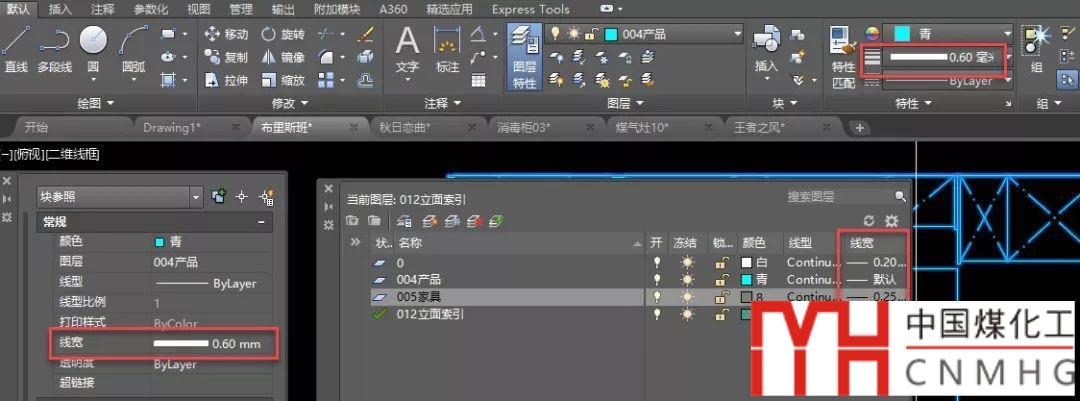Toggle the on/off lightbulb for layer 004产品
Viewport: 1080px width, 401px height.
(657, 279)
